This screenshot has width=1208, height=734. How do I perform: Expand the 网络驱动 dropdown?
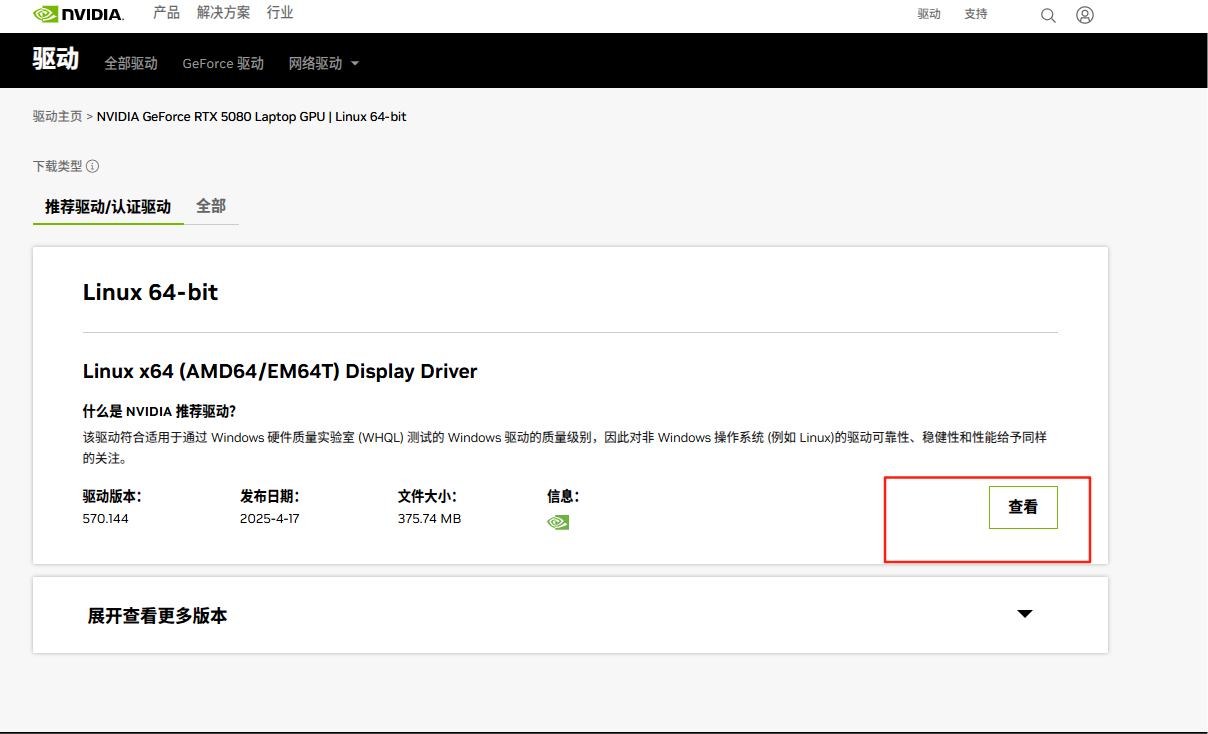[323, 63]
